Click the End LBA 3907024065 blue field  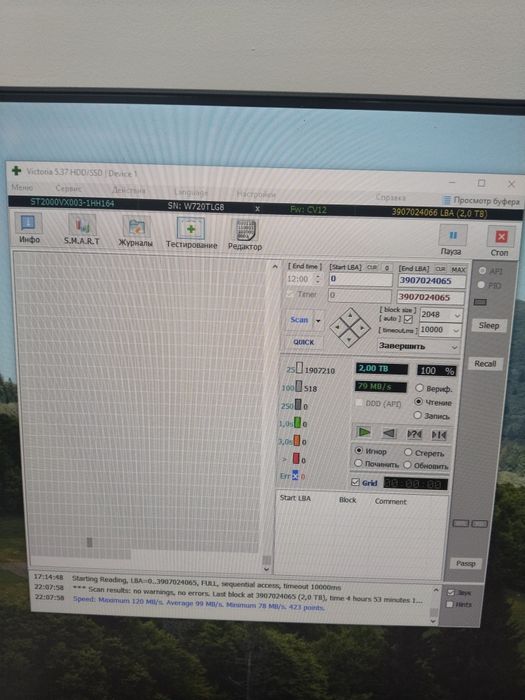[x=431, y=281]
